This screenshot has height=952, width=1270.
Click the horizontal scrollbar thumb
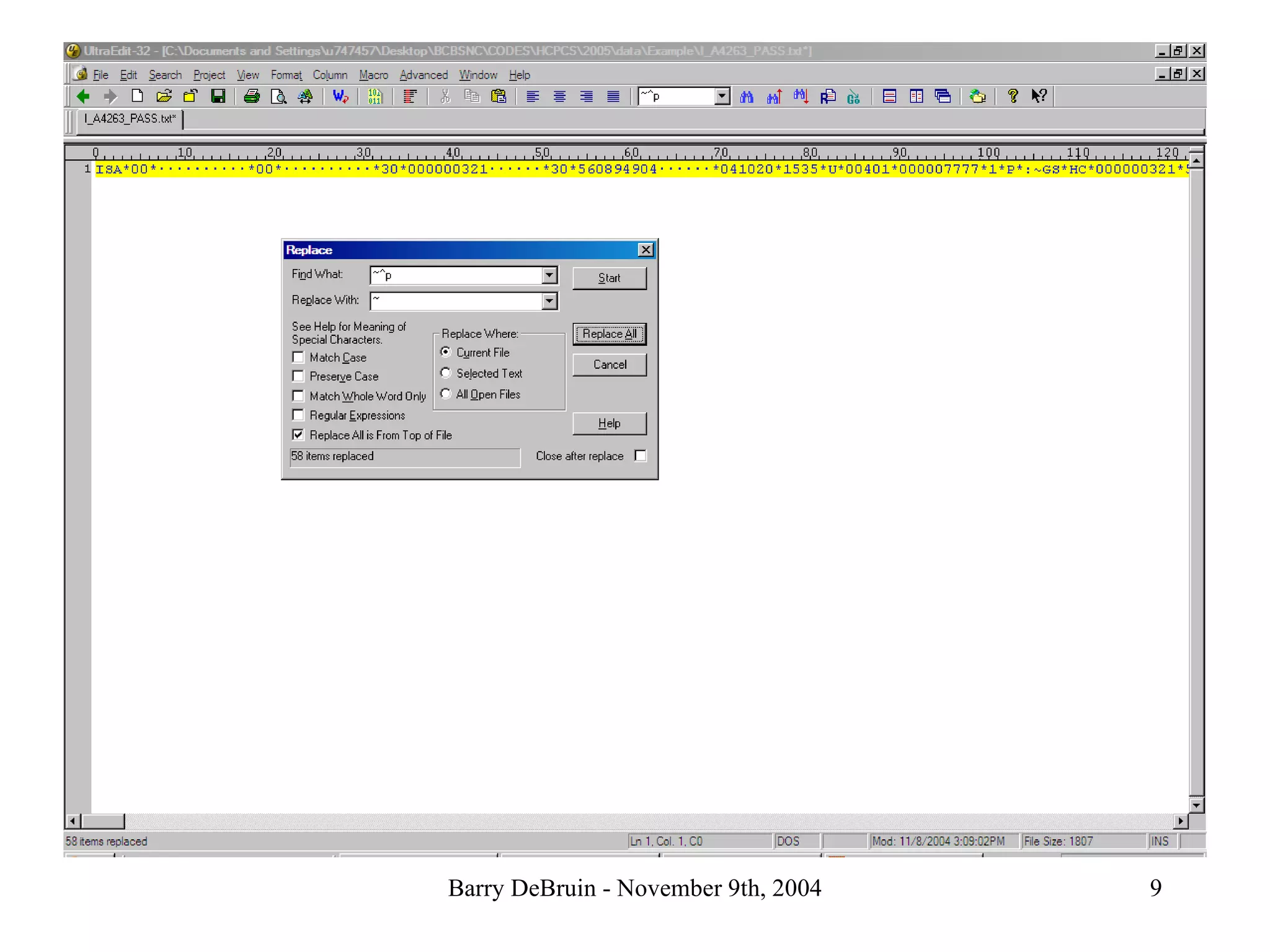(x=103, y=821)
